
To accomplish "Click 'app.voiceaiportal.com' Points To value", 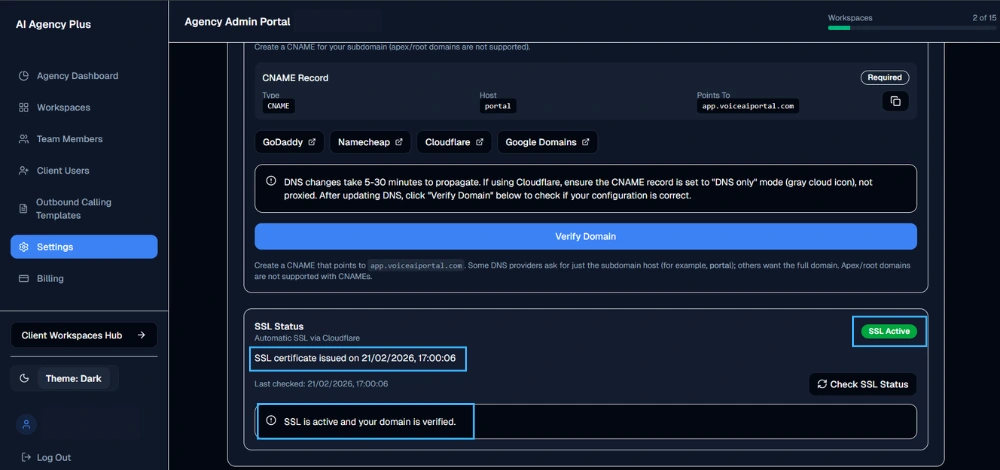I will [747, 106].
